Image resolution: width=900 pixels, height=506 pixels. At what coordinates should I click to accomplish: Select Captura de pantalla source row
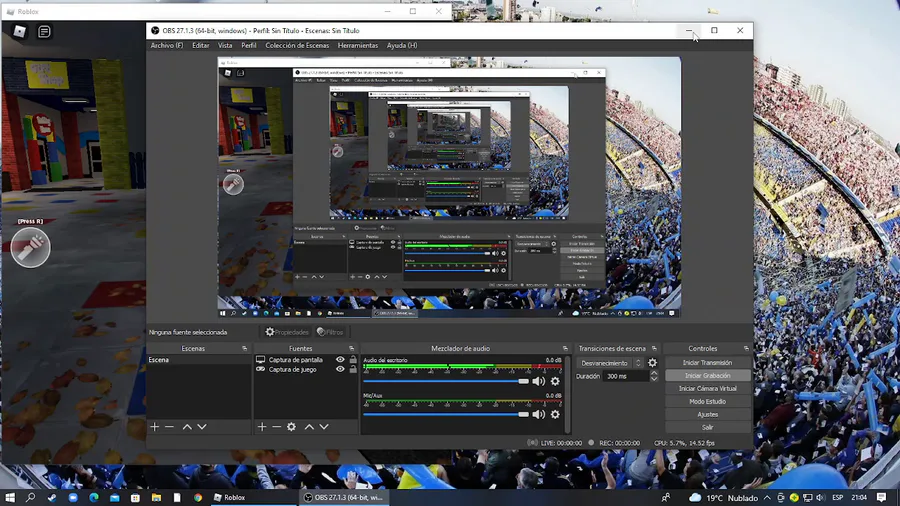(x=295, y=360)
